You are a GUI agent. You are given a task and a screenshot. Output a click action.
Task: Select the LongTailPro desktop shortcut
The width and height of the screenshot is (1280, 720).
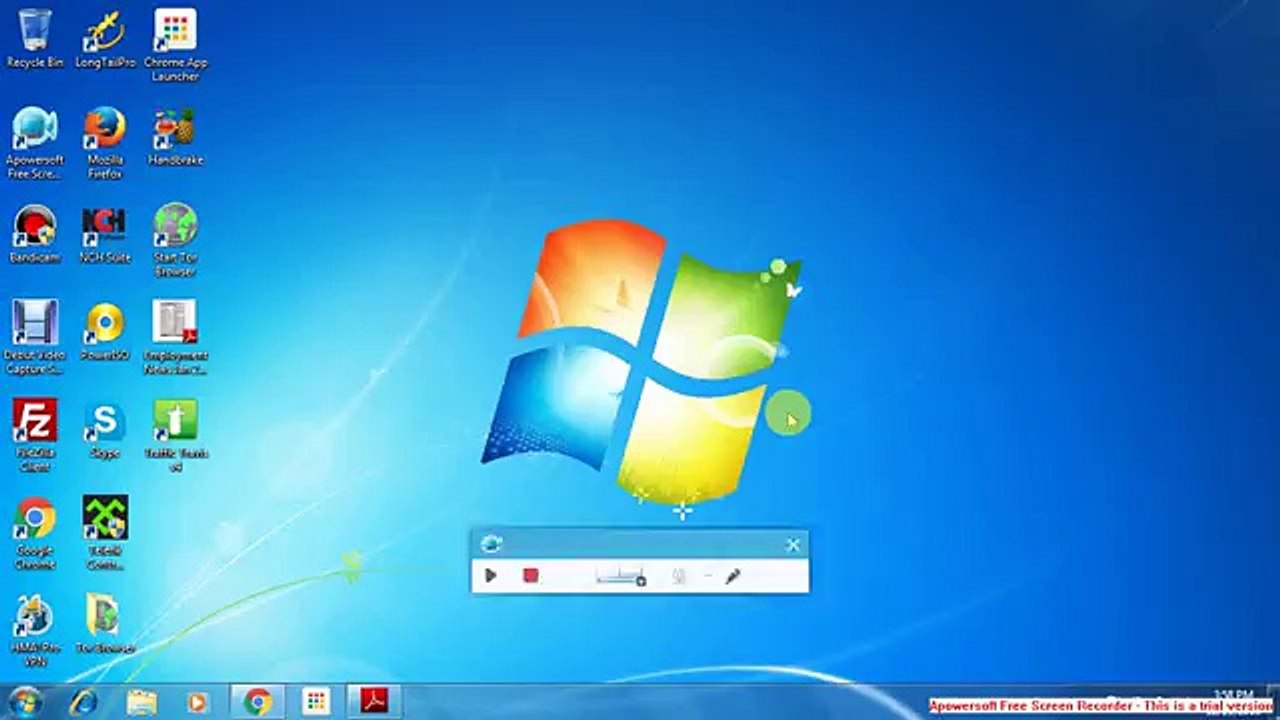point(105,39)
